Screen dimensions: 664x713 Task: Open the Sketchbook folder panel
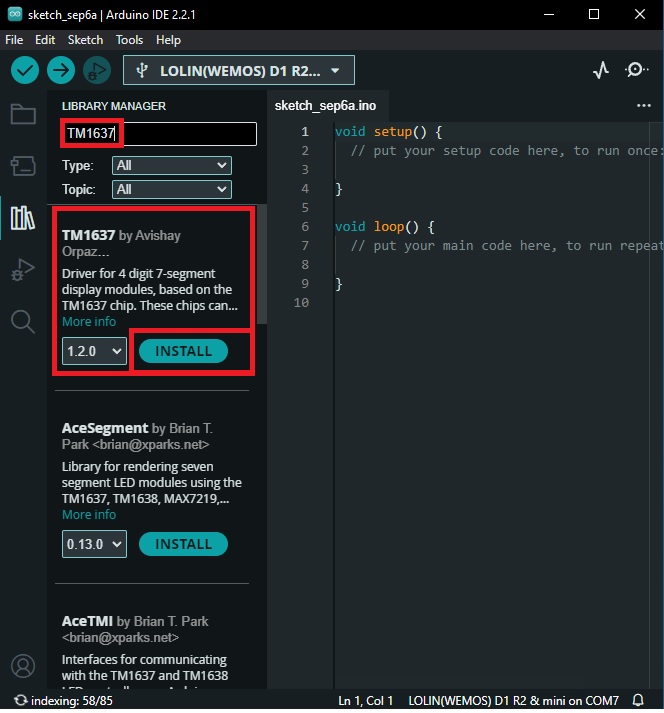pyautogui.click(x=23, y=114)
